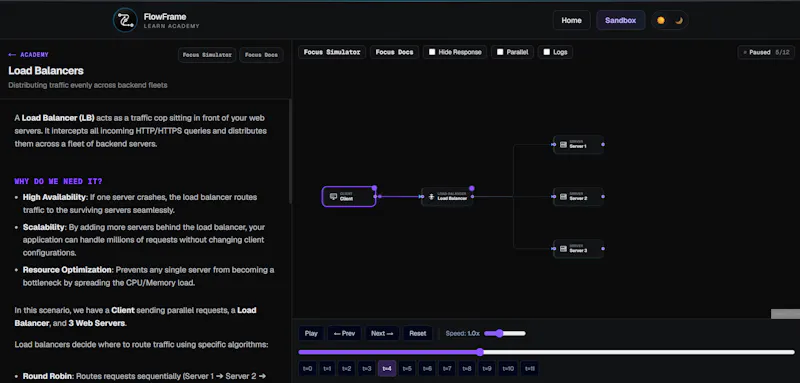800x383 pixels.
Task: Select the Client node monitor icon
Action: coord(334,196)
